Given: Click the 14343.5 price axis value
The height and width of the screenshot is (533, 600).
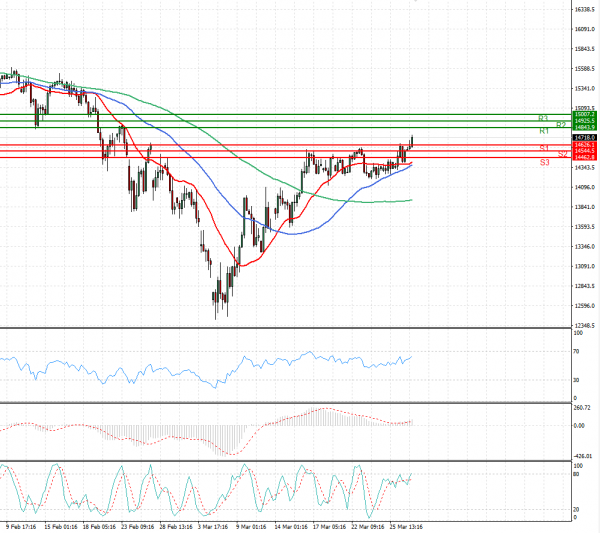Looking at the screenshot, I should 585,168.
